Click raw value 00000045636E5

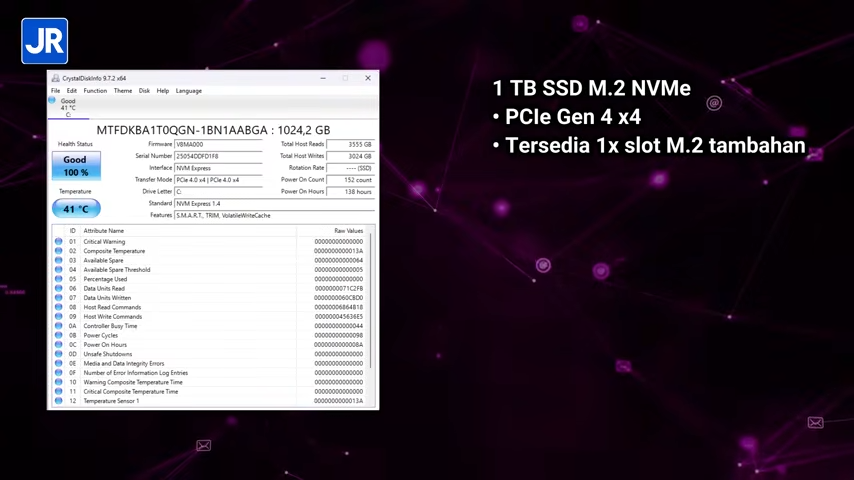point(339,316)
